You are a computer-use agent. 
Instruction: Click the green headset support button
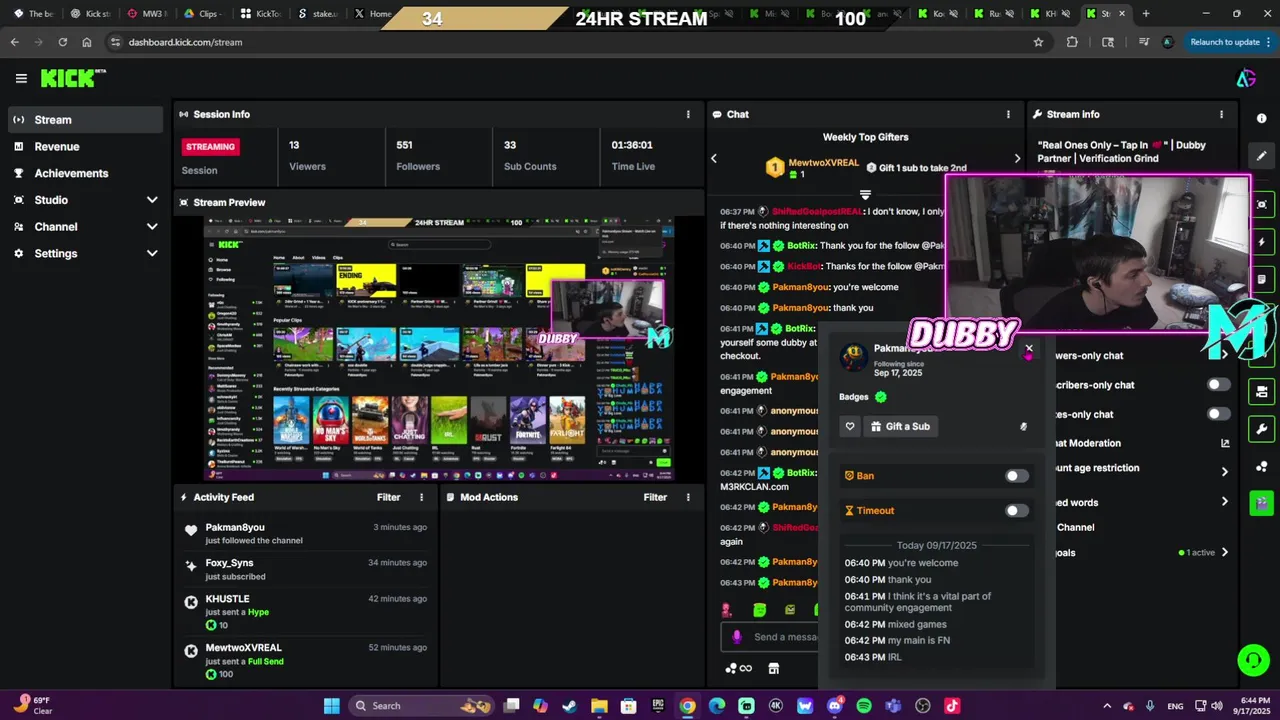click(1253, 660)
